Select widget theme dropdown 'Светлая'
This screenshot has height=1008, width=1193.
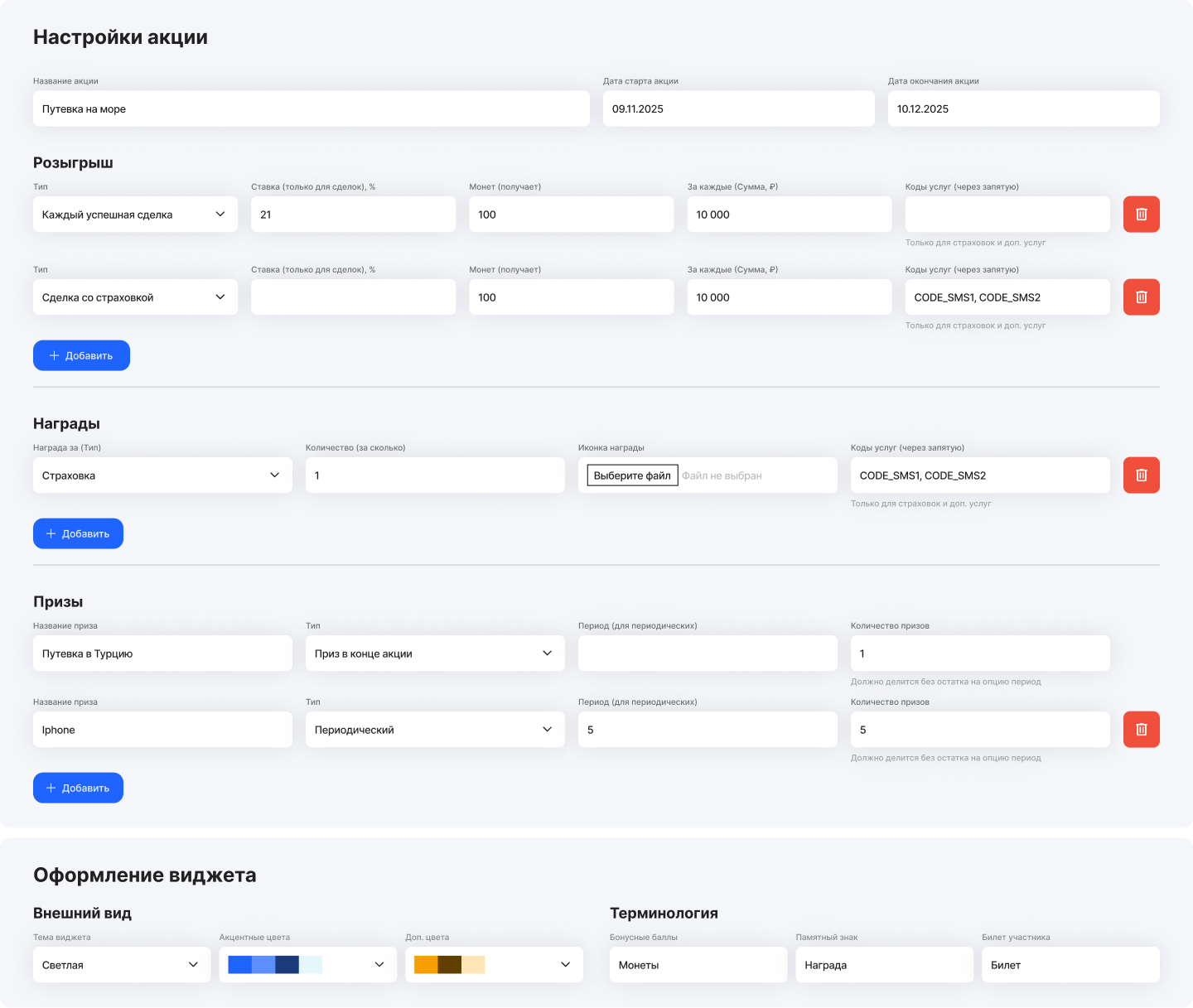121,965
